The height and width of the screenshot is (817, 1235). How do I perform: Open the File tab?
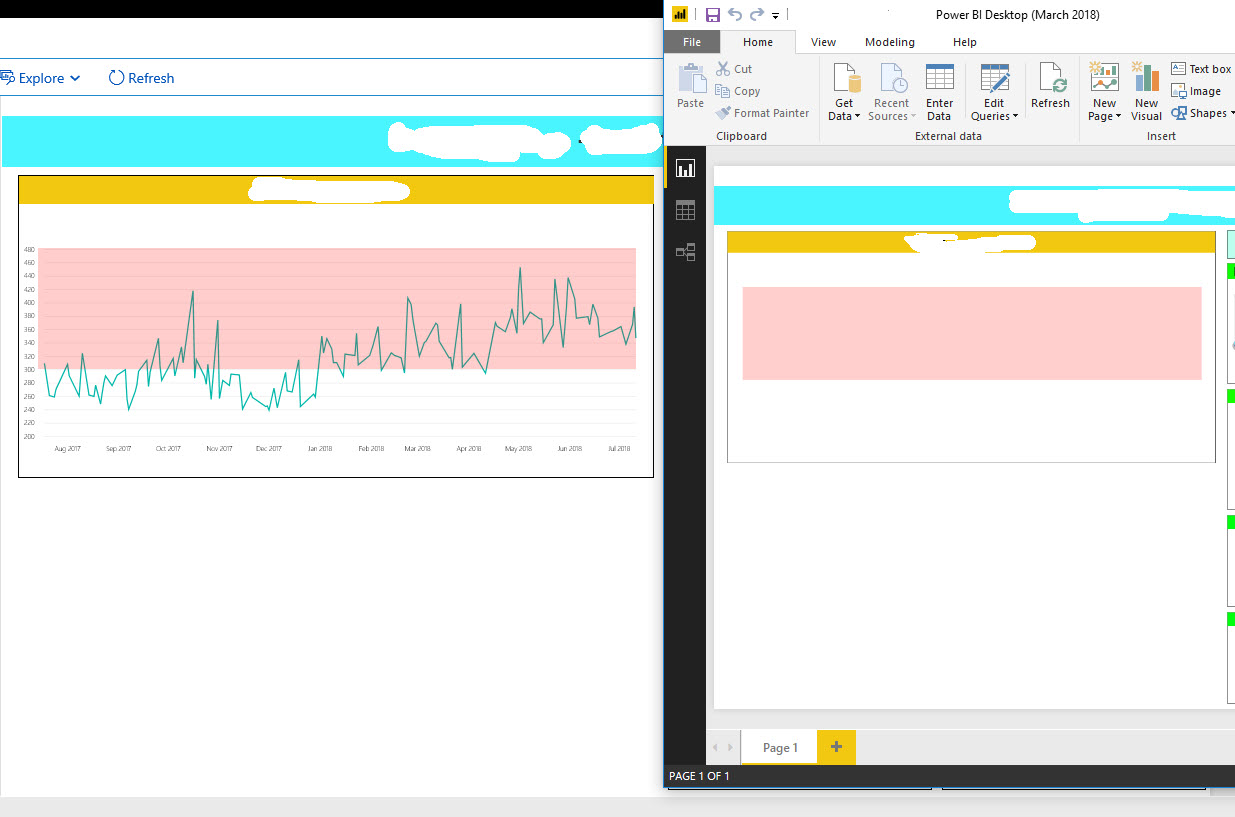(x=691, y=42)
